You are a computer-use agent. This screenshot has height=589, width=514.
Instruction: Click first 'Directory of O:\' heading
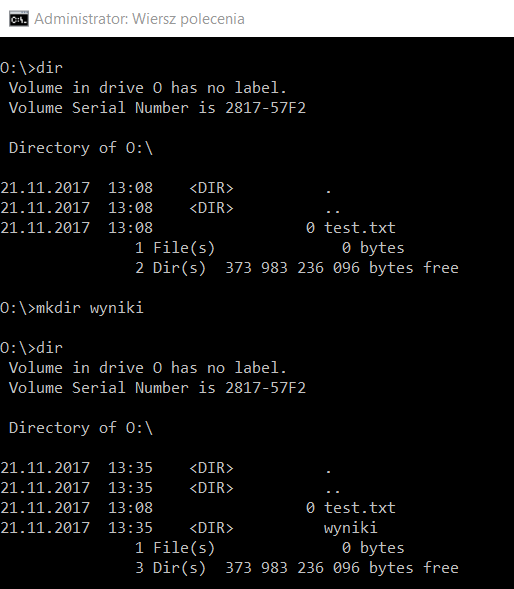[81, 148]
